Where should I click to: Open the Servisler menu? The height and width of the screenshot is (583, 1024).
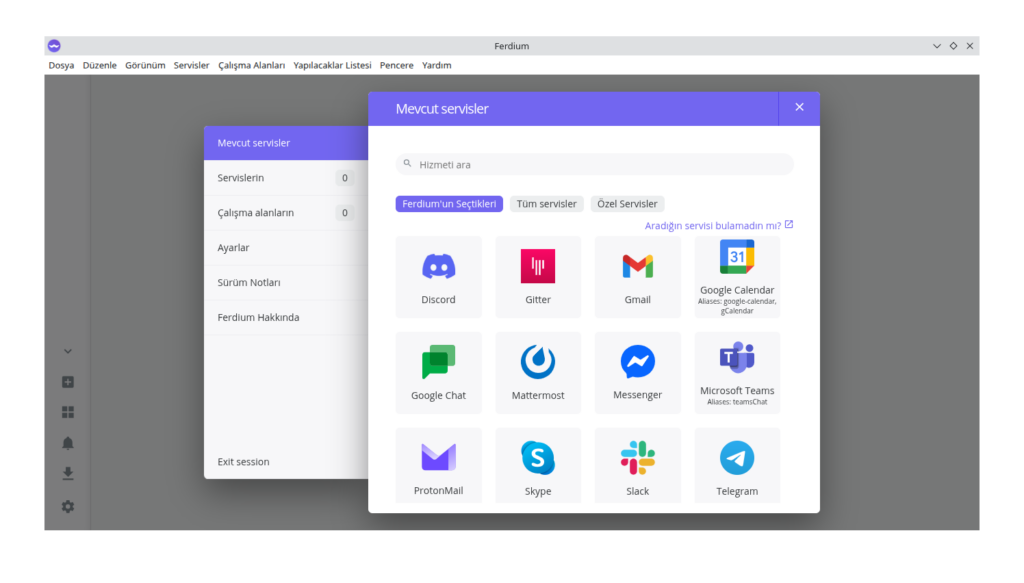coord(191,65)
